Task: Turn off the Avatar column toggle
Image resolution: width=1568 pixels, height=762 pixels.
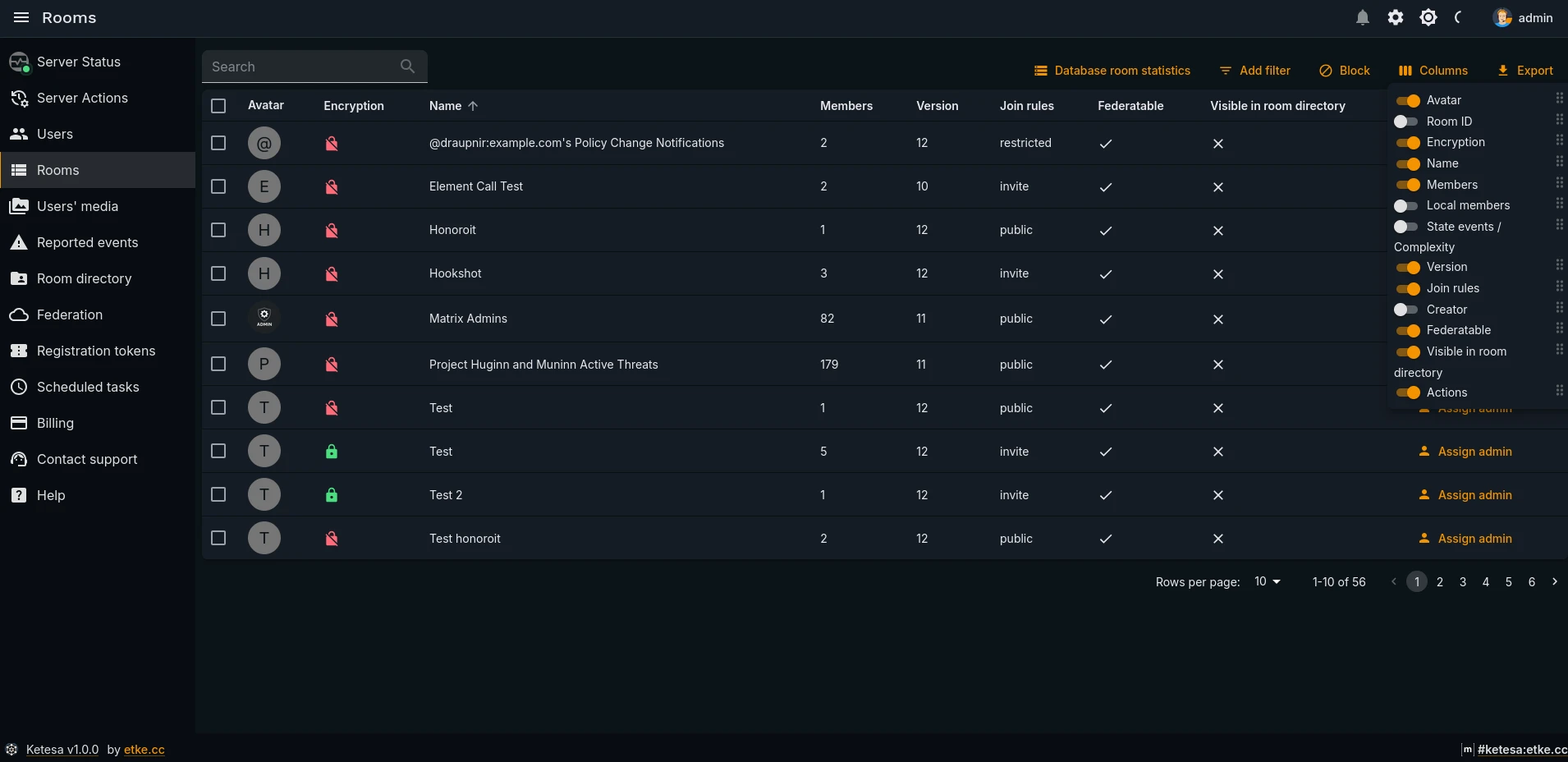Action: [1408, 100]
